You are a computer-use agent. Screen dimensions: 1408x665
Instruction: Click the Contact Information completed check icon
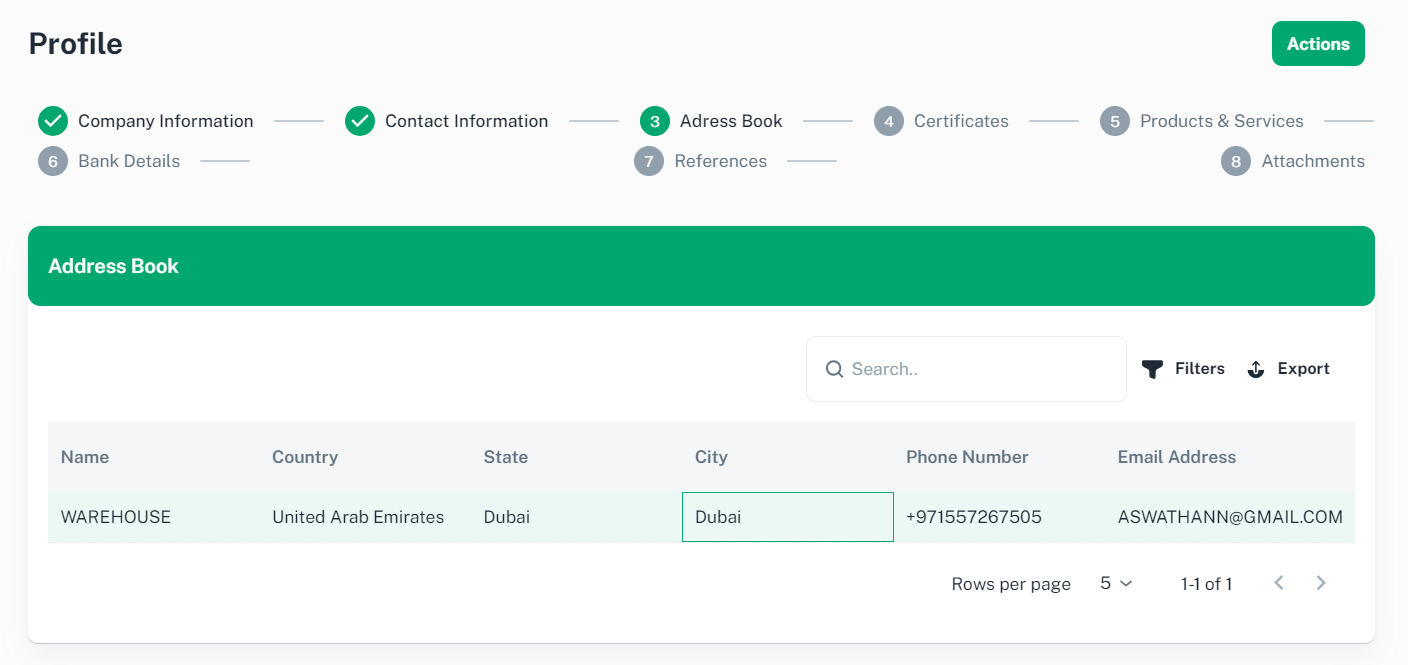[359, 121]
